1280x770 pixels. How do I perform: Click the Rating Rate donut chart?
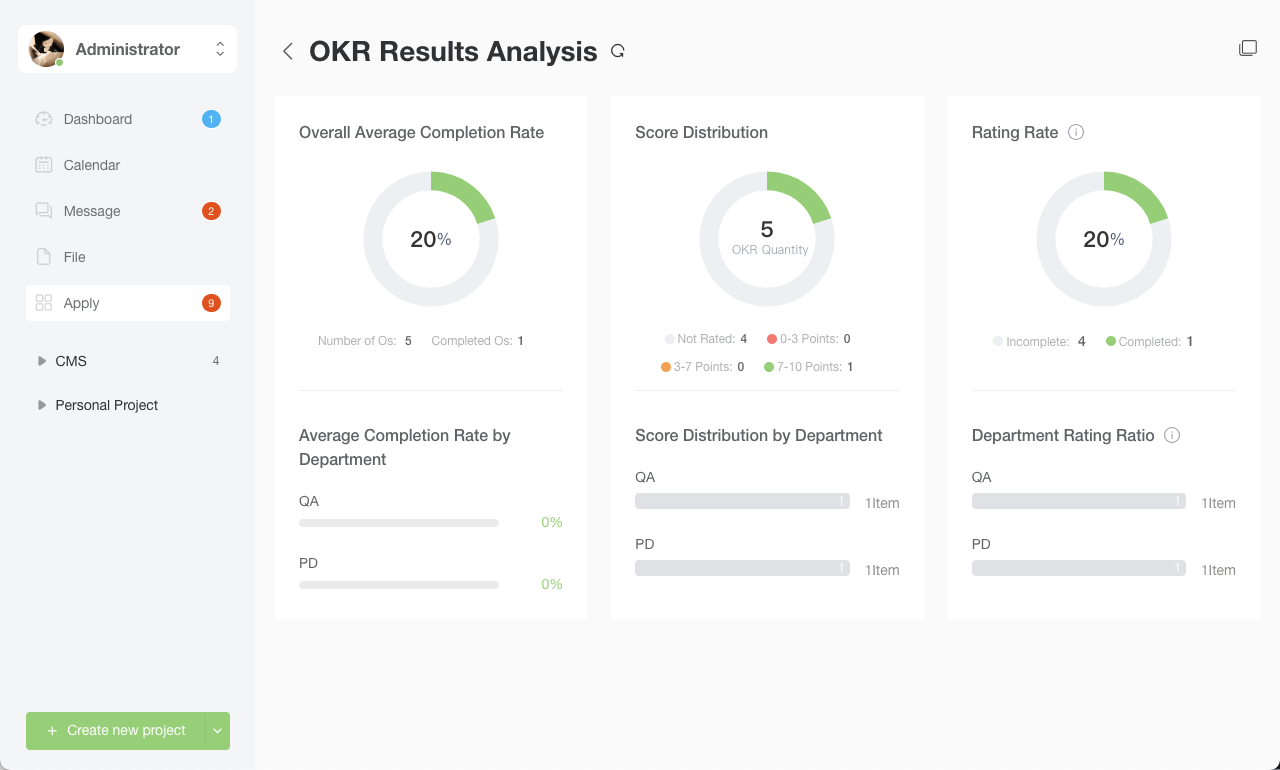point(1104,239)
